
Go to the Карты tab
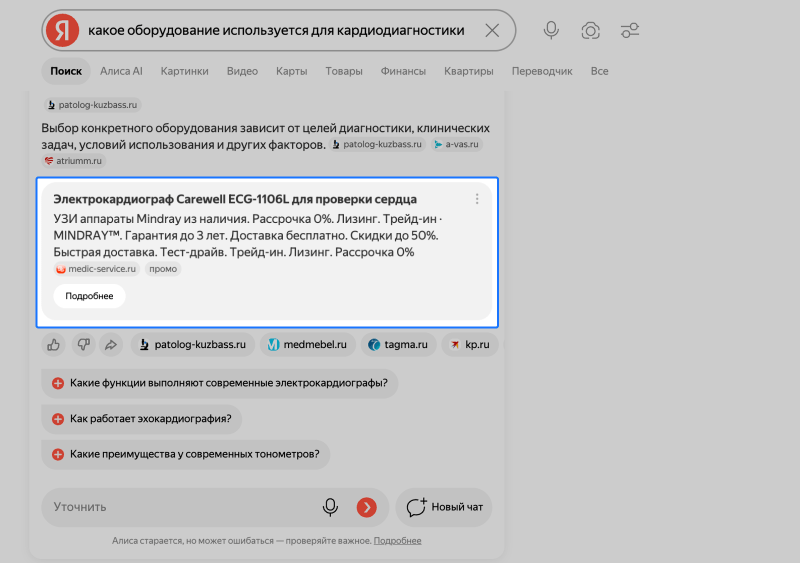pyautogui.click(x=291, y=71)
